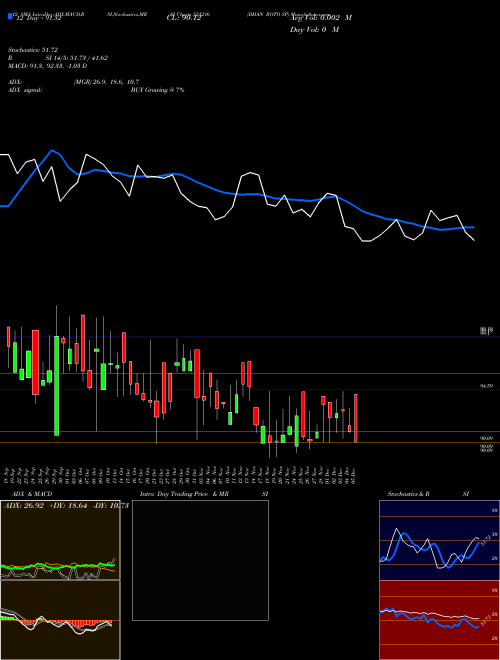Click the '+DY: 18.64' value in ADX panel
Screen dimensions: 500x660
[x=68, y=505]
